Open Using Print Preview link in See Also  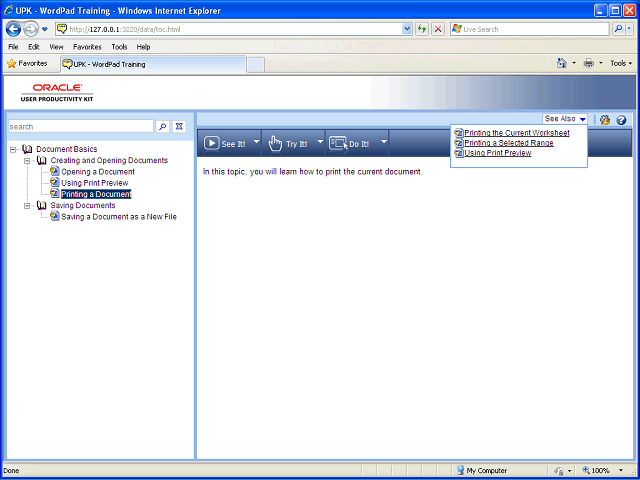(x=498, y=153)
